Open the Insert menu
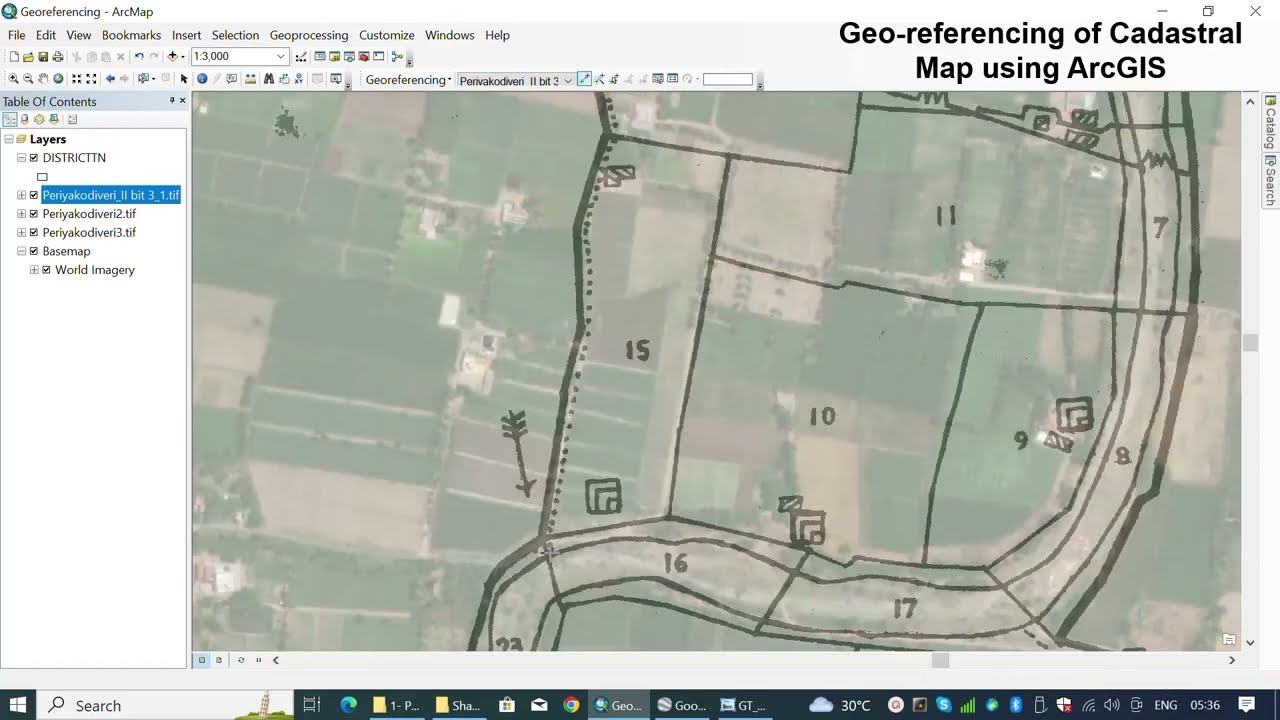 coord(186,35)
